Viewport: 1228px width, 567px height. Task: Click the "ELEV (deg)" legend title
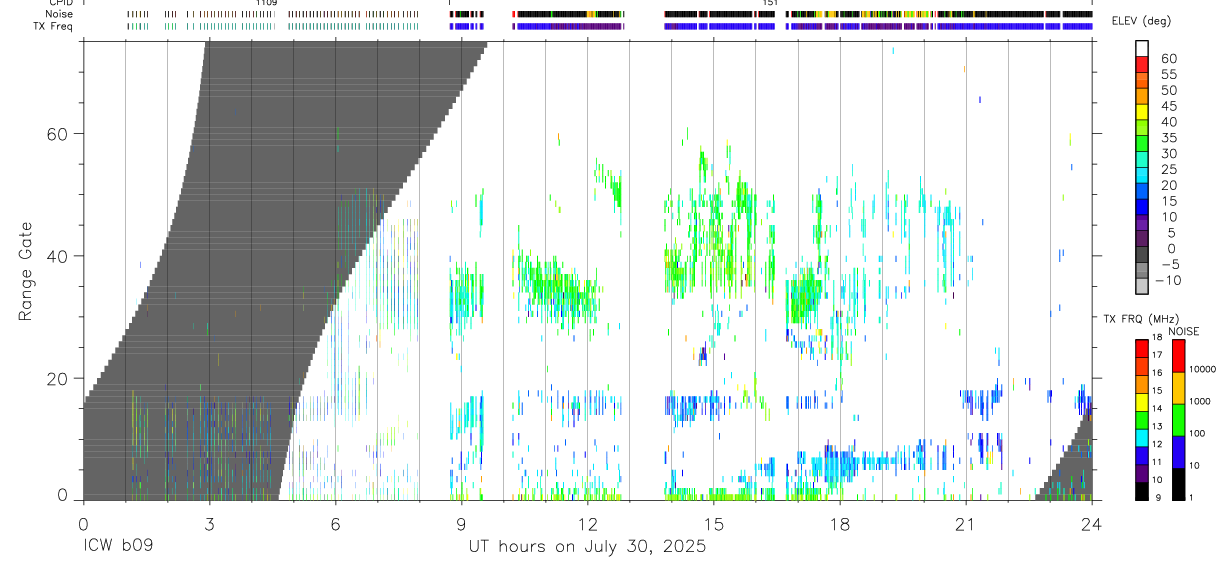coord(1141,22)
